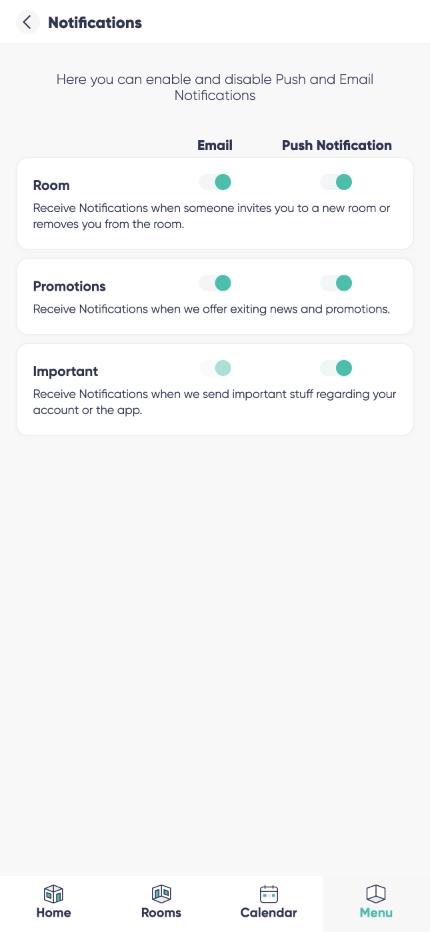Open the Home tab label
Image resolution: width=430 pixels, height=932 pixels.
(x=54, y=912)
